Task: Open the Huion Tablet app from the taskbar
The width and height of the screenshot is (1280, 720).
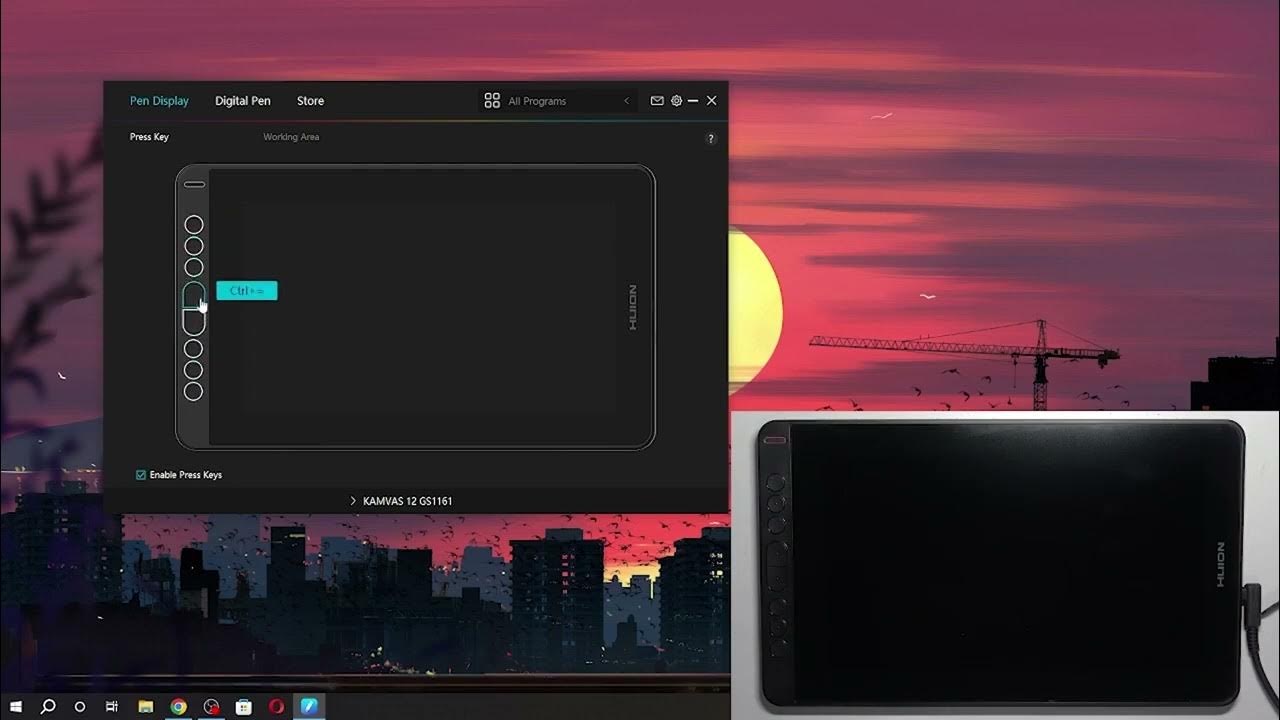Action: tap(310, 707)
